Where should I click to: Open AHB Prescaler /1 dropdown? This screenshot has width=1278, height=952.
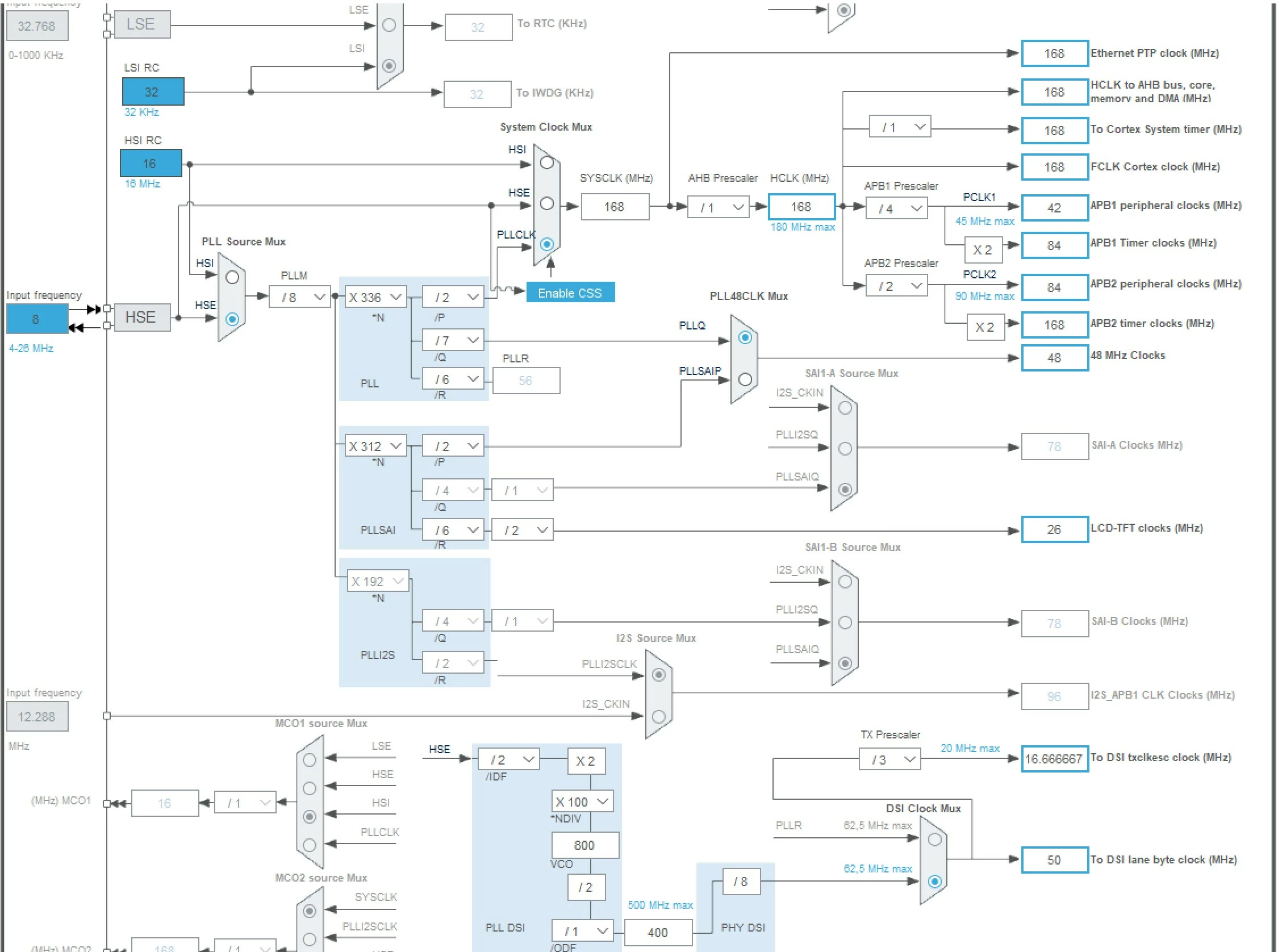tap(719, 207)
